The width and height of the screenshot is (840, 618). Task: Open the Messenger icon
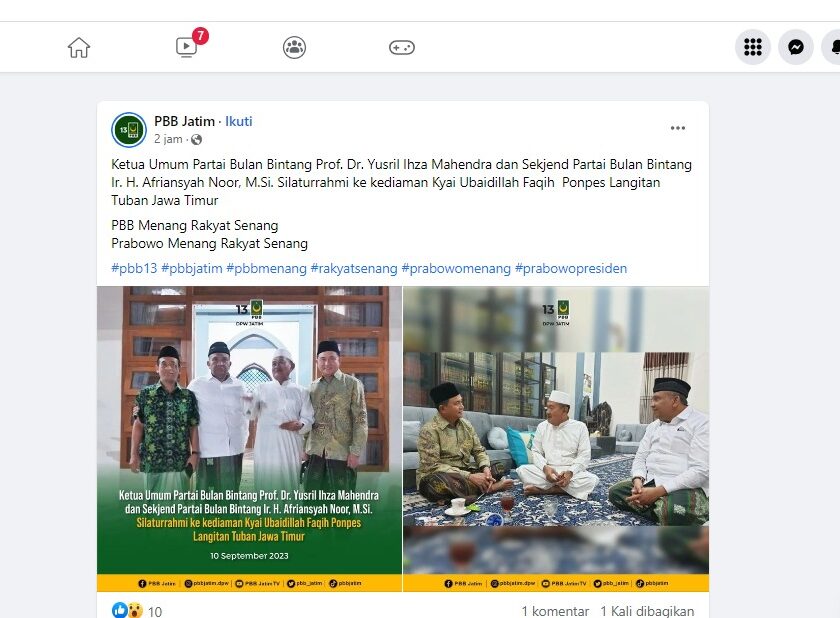coord(796,47)
